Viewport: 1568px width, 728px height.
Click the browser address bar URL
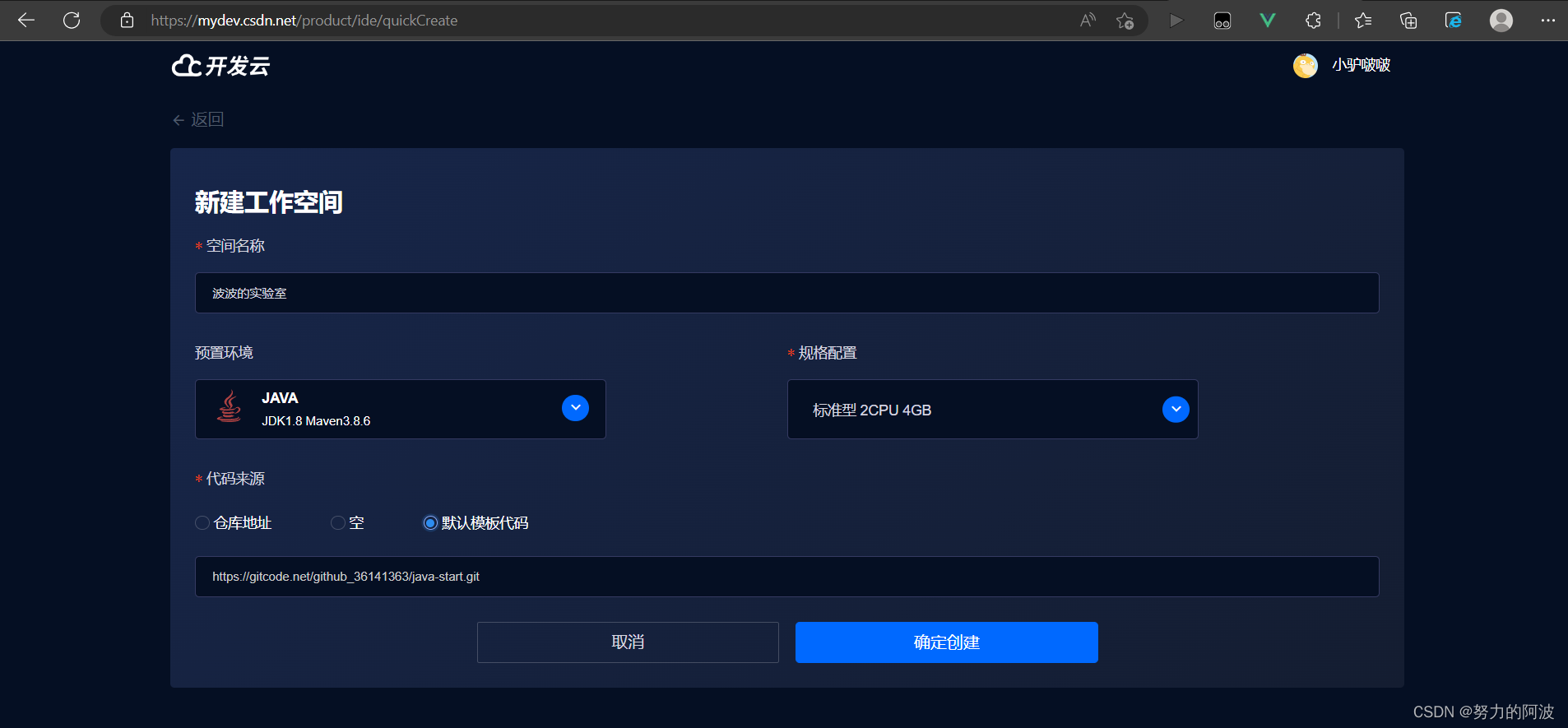tap(304, 21)
